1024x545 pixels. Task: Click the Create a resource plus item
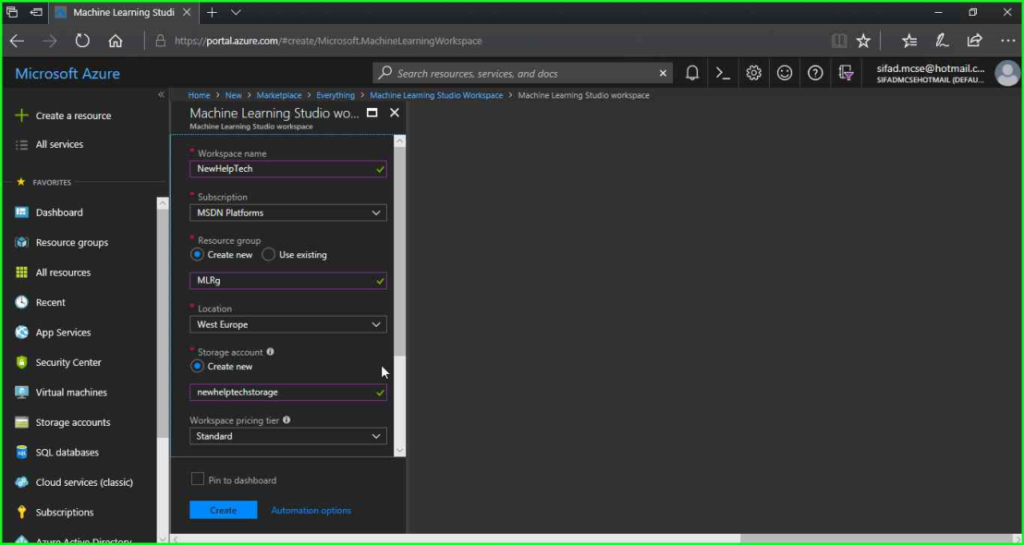pos(63,116)
